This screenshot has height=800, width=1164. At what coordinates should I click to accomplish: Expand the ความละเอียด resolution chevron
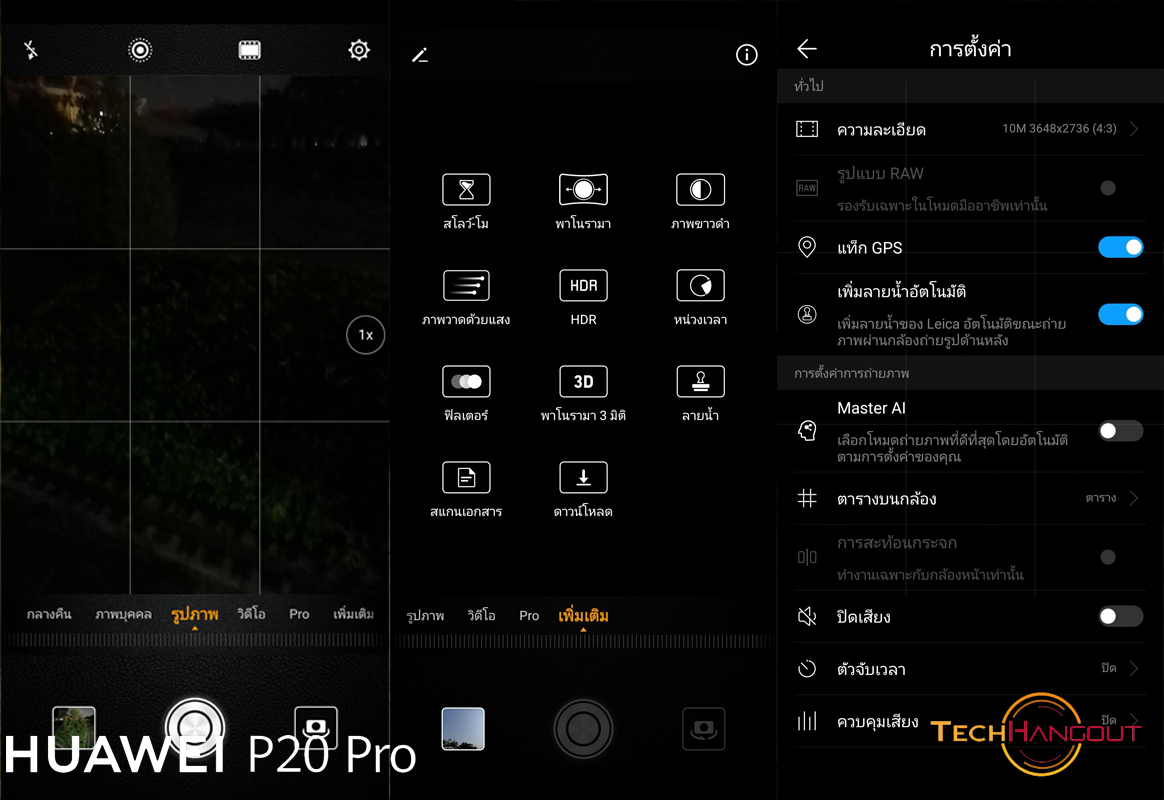tap(1134, 128)
